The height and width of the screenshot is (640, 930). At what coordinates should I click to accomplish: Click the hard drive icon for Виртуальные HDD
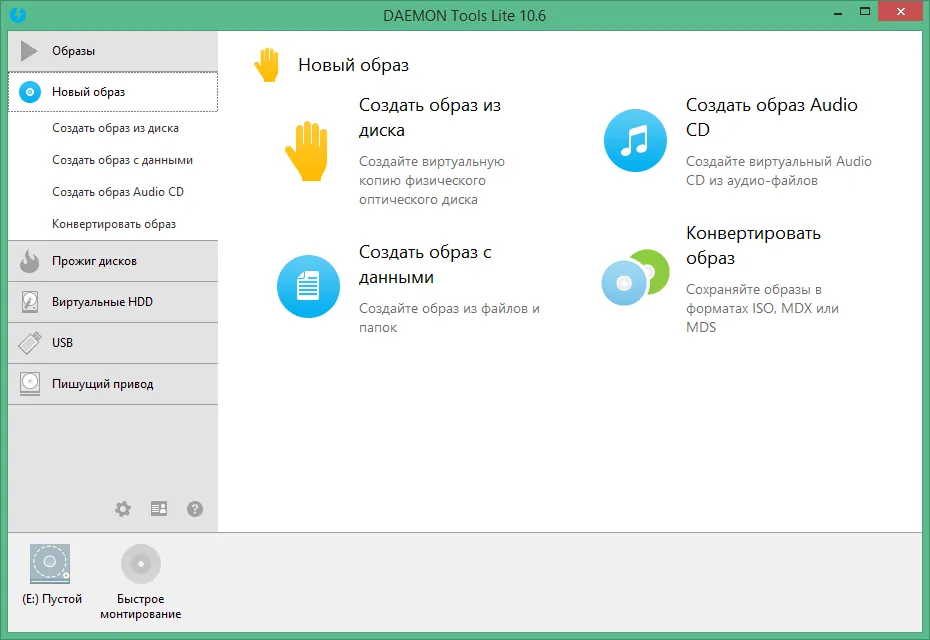[x=30, y=302]
